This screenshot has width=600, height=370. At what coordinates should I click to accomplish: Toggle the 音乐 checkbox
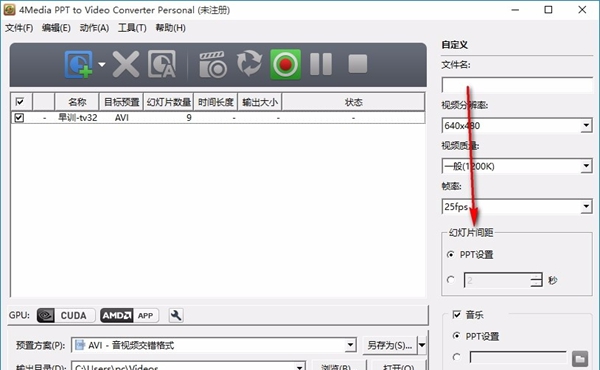point(456,315)
